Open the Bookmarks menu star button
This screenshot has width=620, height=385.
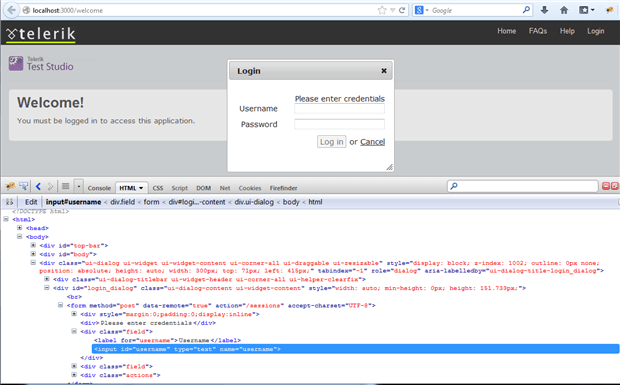tap(586, 10)
